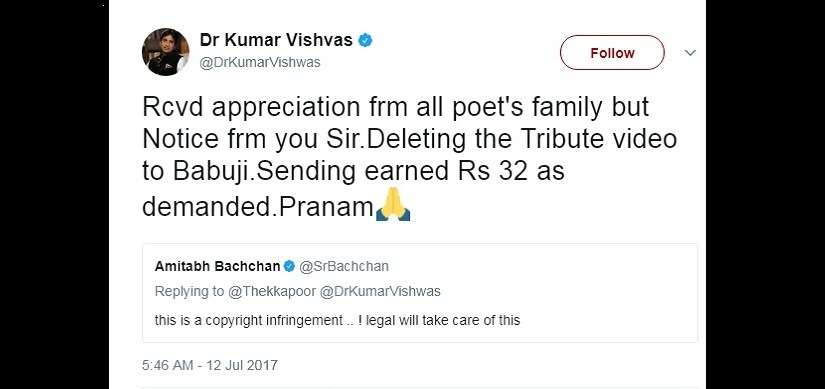
Task: Click the Follow button
Action: (x=612, y=53)
